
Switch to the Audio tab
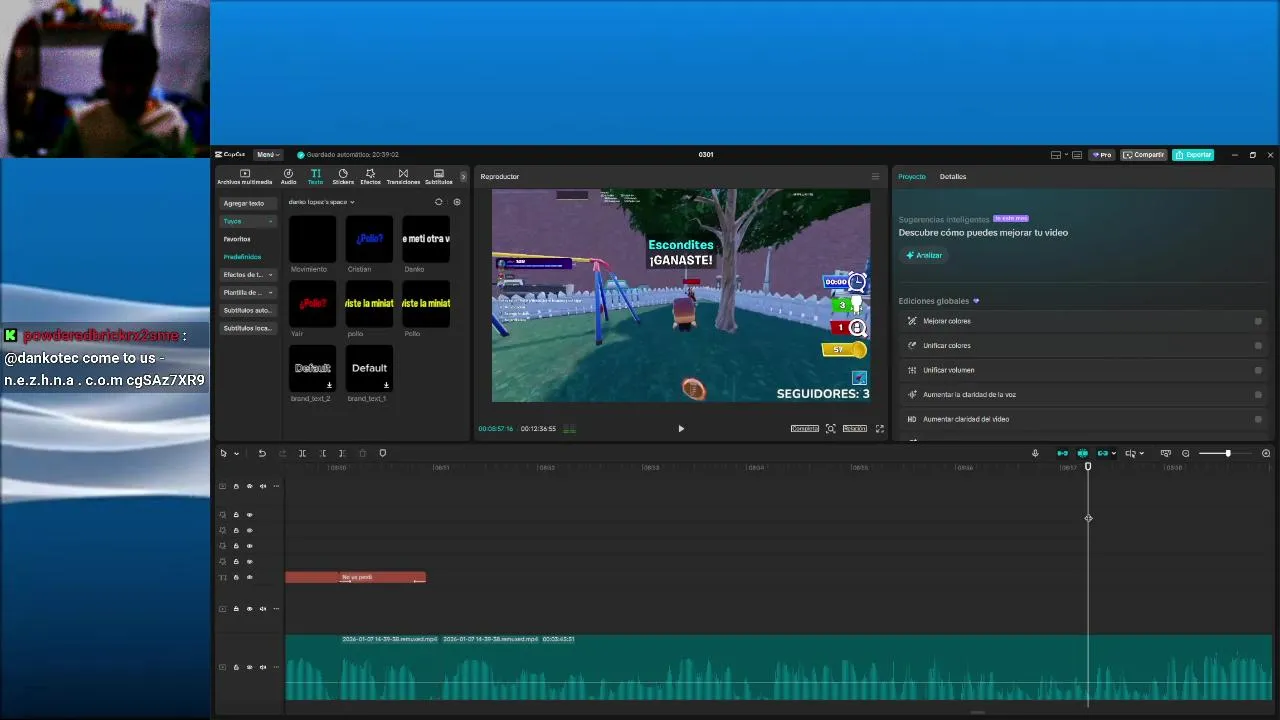pos(288,177)
